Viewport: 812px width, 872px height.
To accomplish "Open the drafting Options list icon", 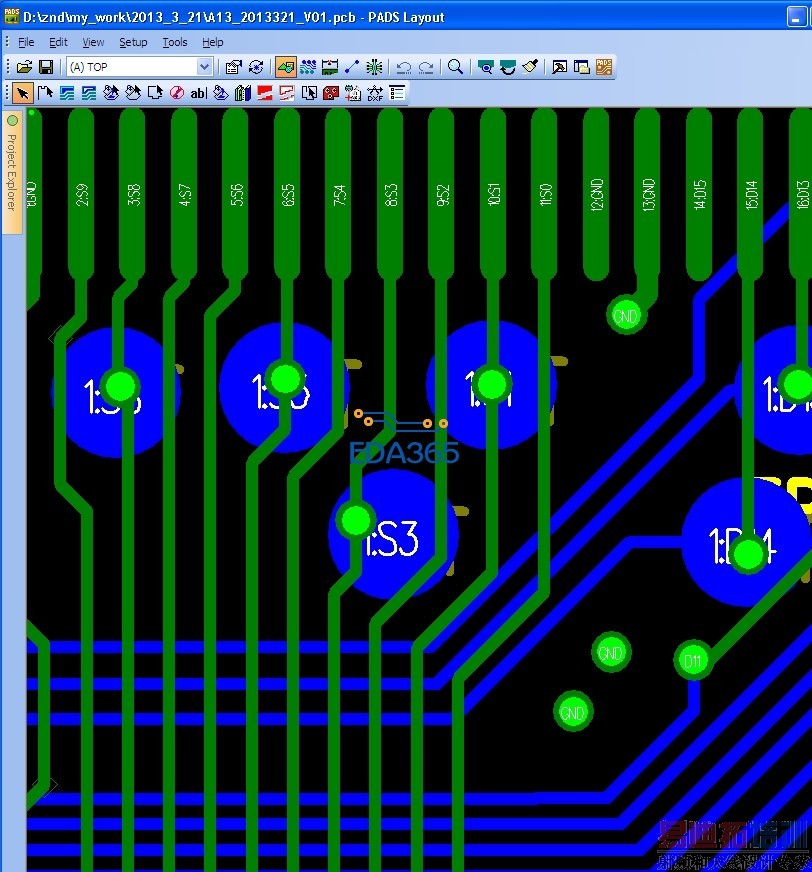I will pyautogui.click(x=397, y=93).
